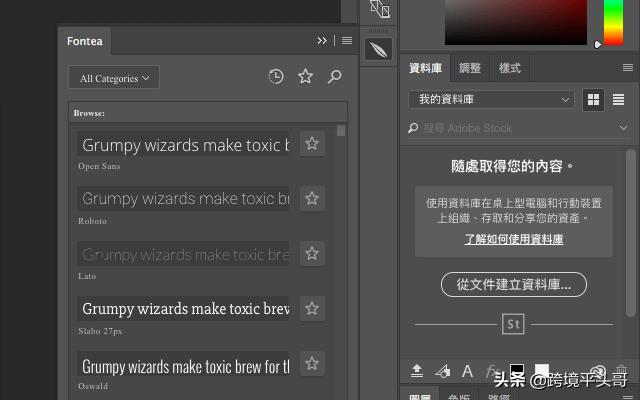The image size is (640, 400).
Task: Apply the Open Sans font preview
Action: [183, 144]
